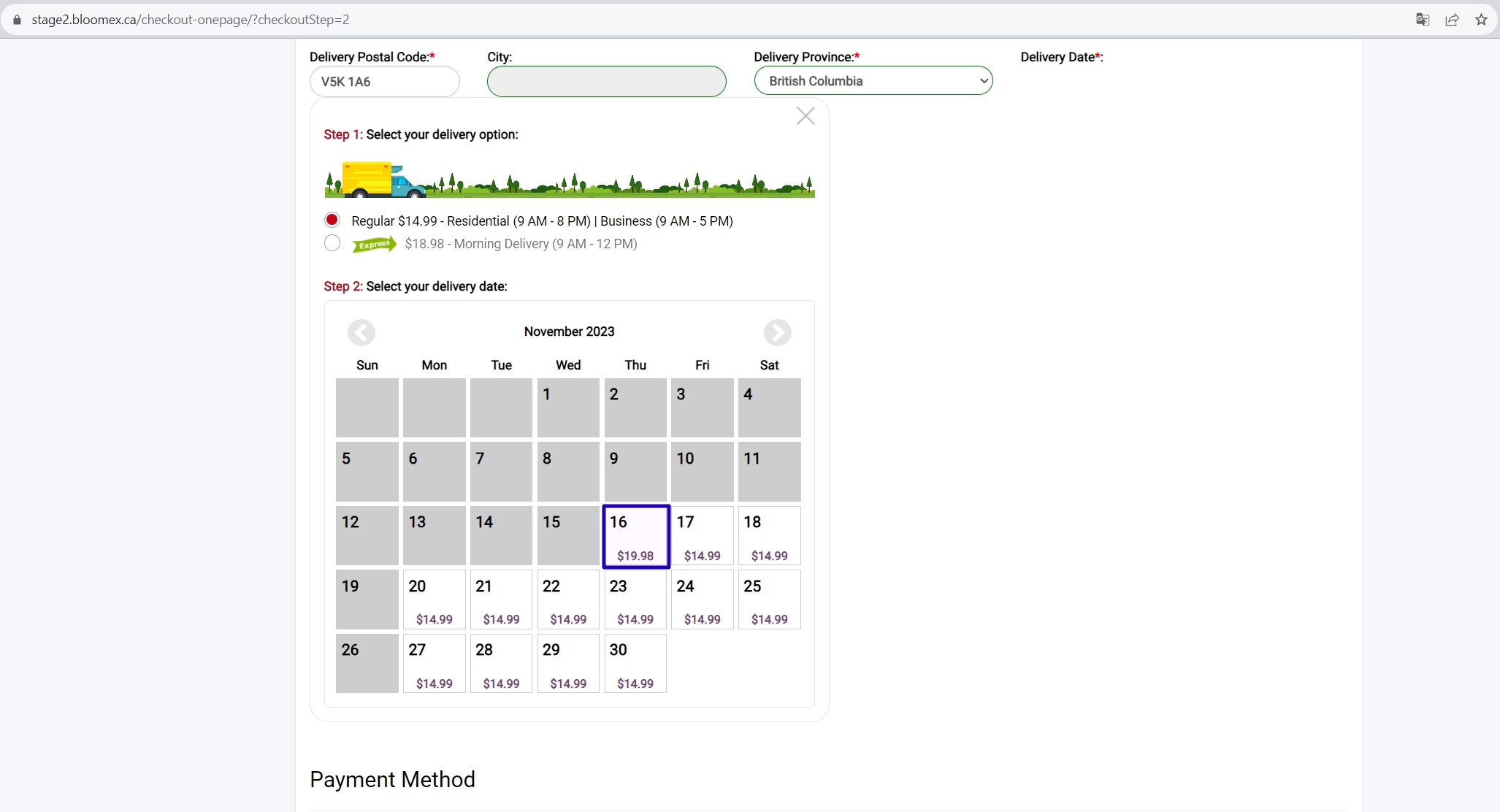Focus the City input field
The image size is (1500, 812).
607,81
